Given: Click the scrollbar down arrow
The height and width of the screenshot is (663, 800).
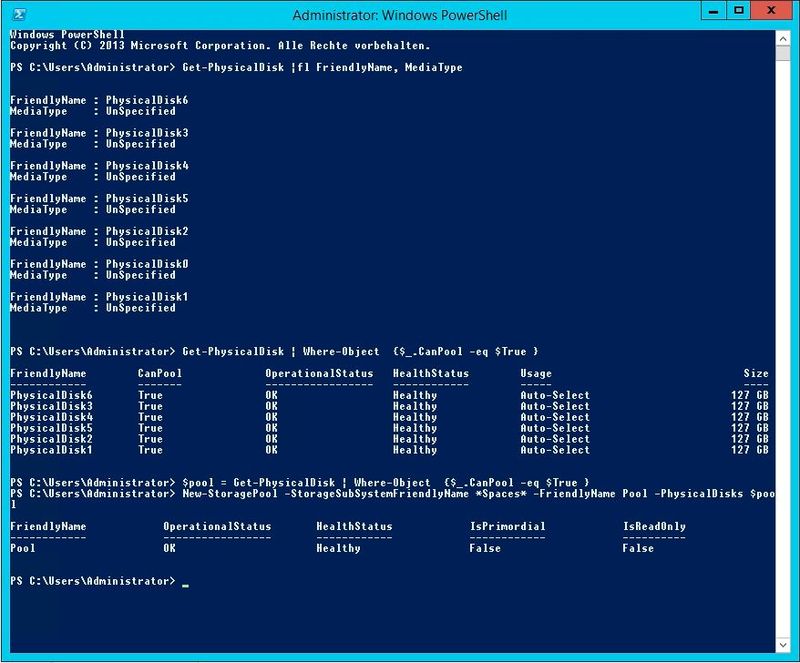Looking at the screenshot, I should 783,645.
